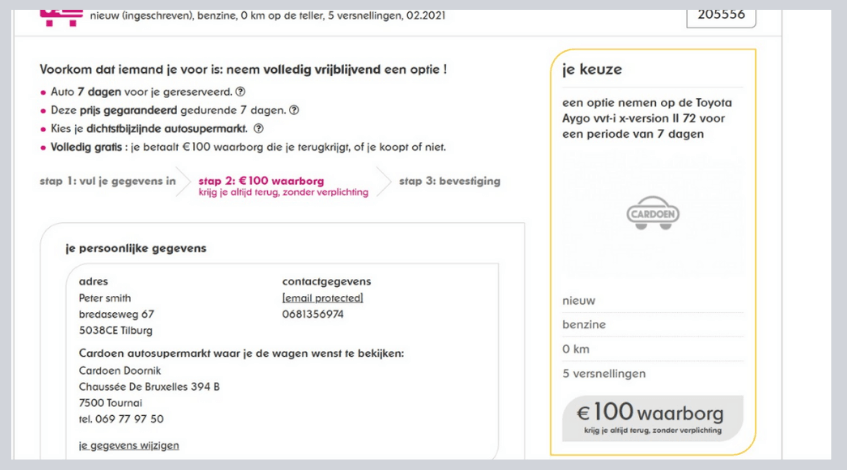847x470 pixels.
Task: Click the 'Volledig gratis' bullet line
Action: 243,147
